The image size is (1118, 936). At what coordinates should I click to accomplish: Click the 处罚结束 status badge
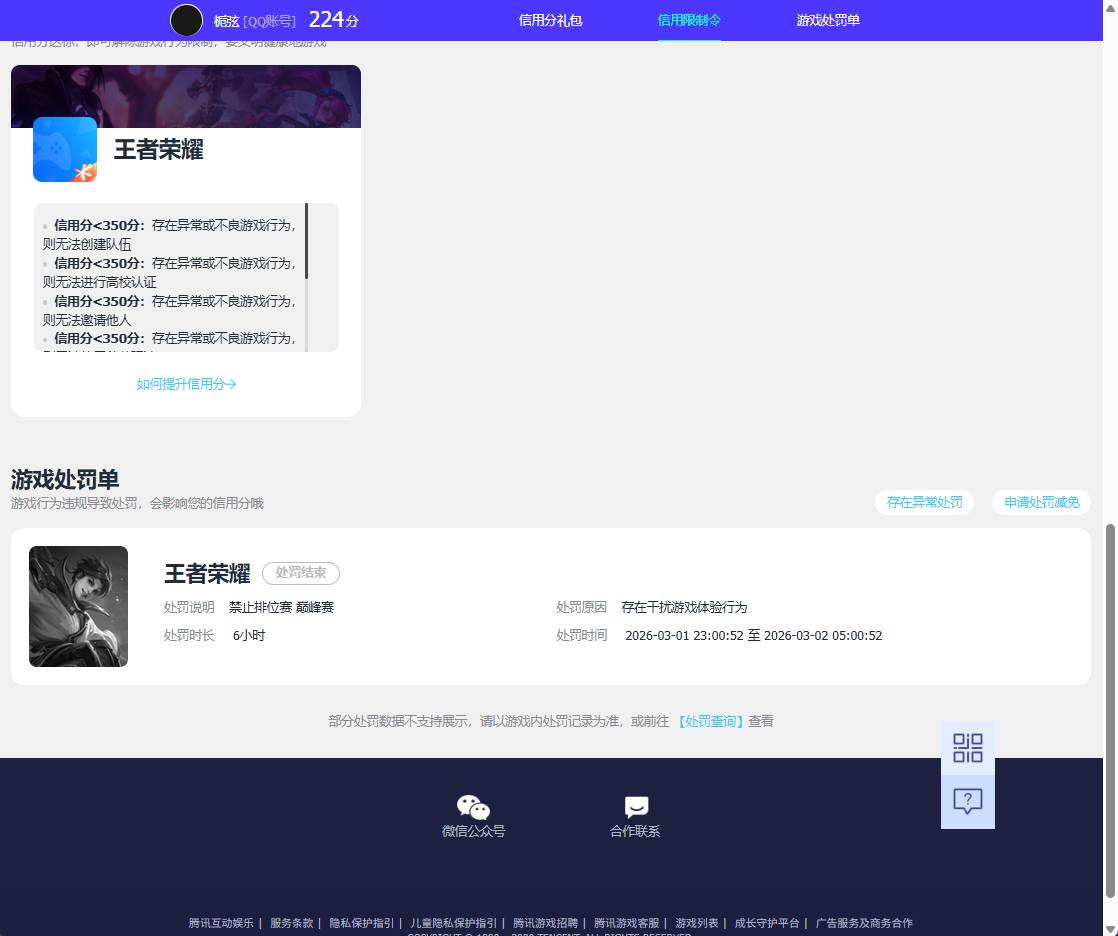301,573
